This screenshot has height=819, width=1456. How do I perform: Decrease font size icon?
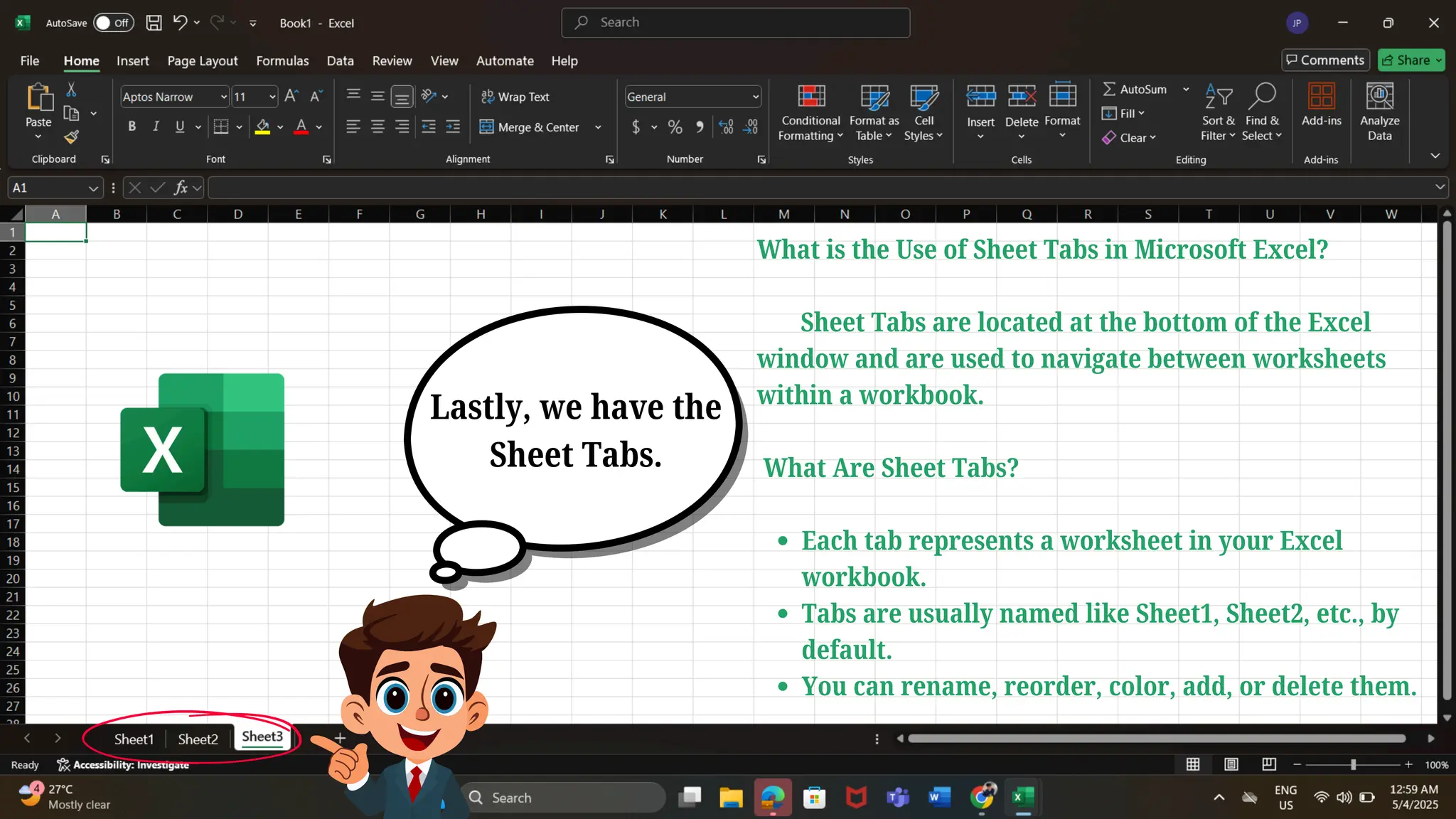click(316, 96)
